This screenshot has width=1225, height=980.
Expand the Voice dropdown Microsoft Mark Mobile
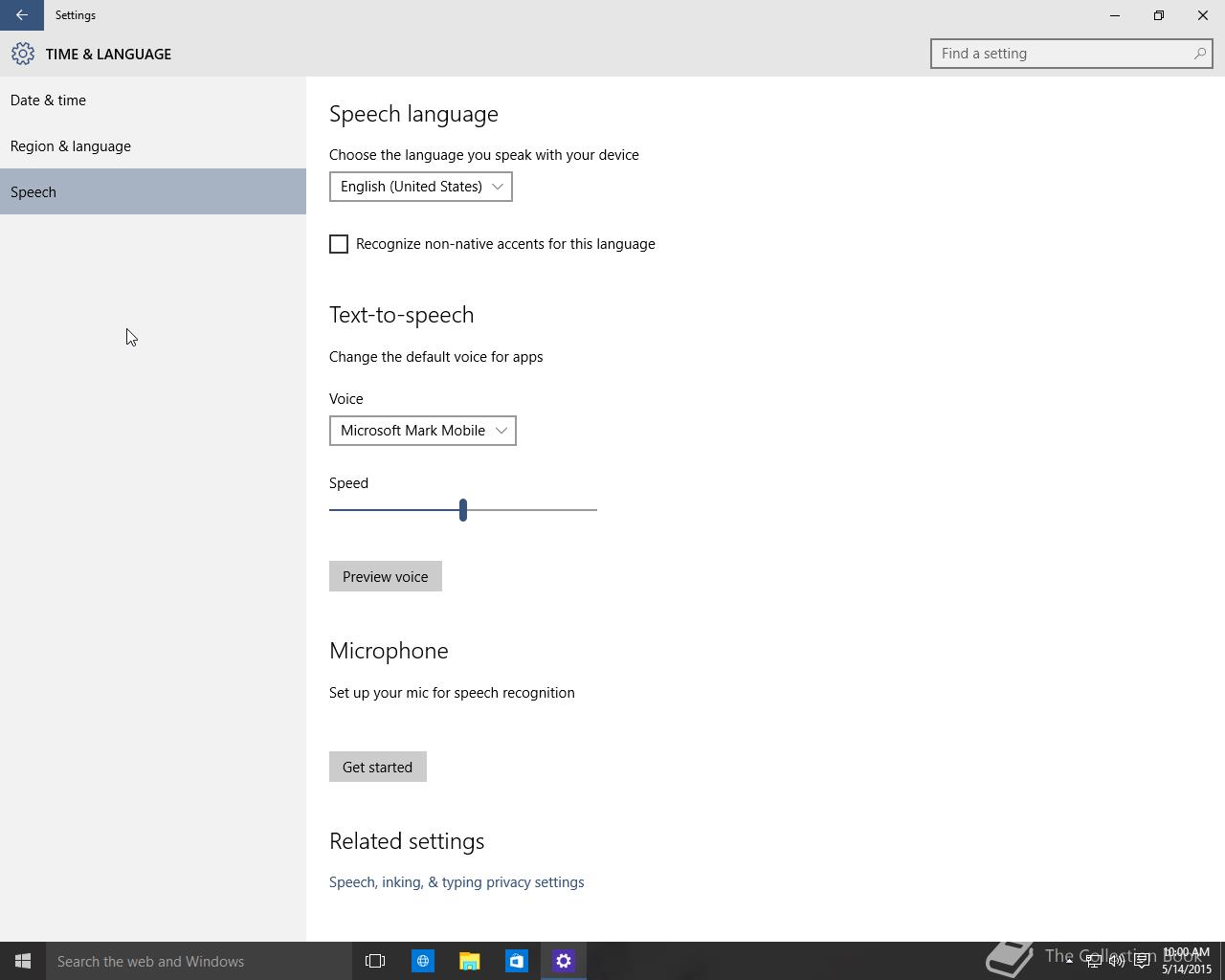(423, 431)
